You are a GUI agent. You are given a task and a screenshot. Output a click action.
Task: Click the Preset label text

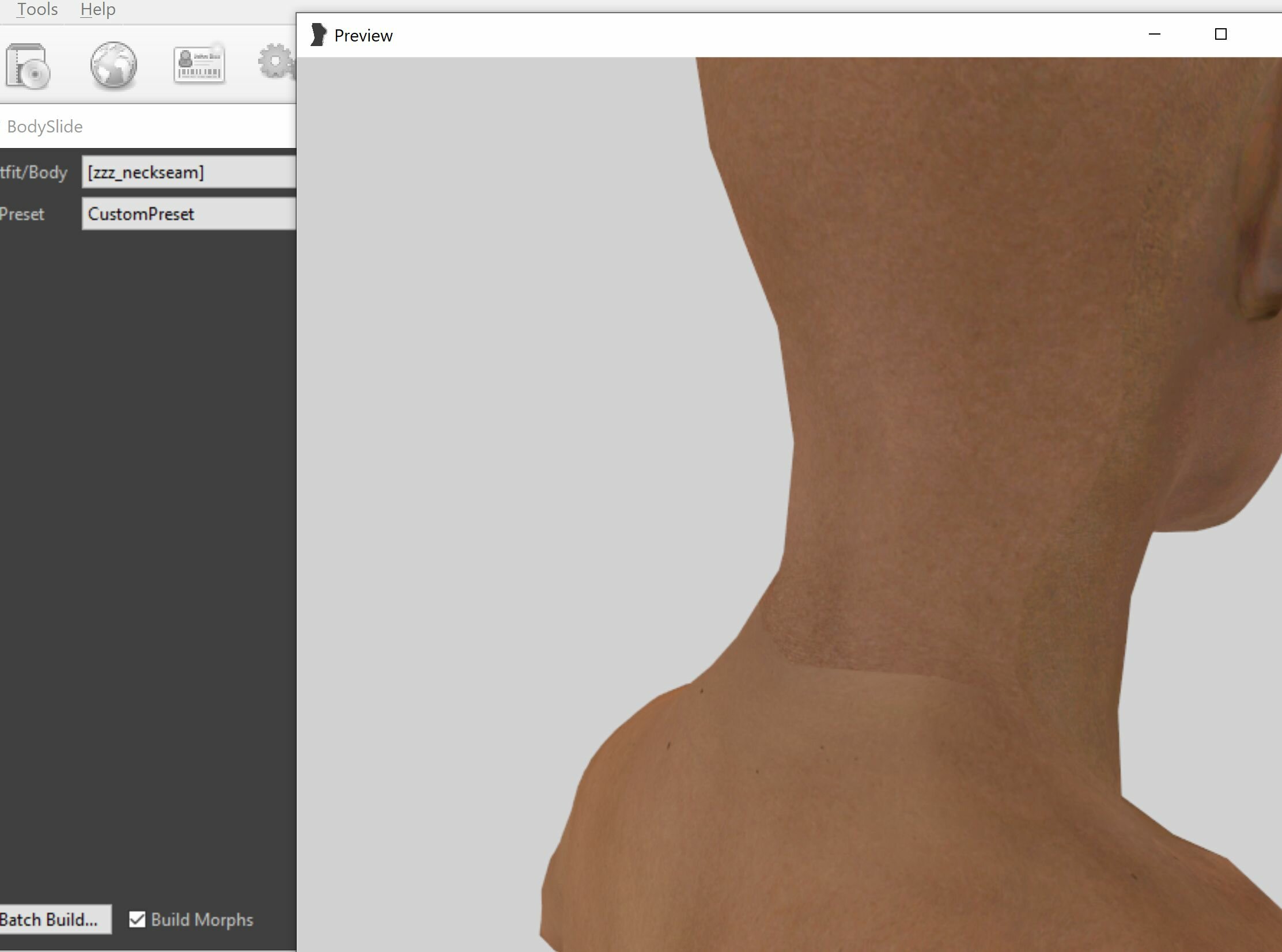[x=22, y=214]
